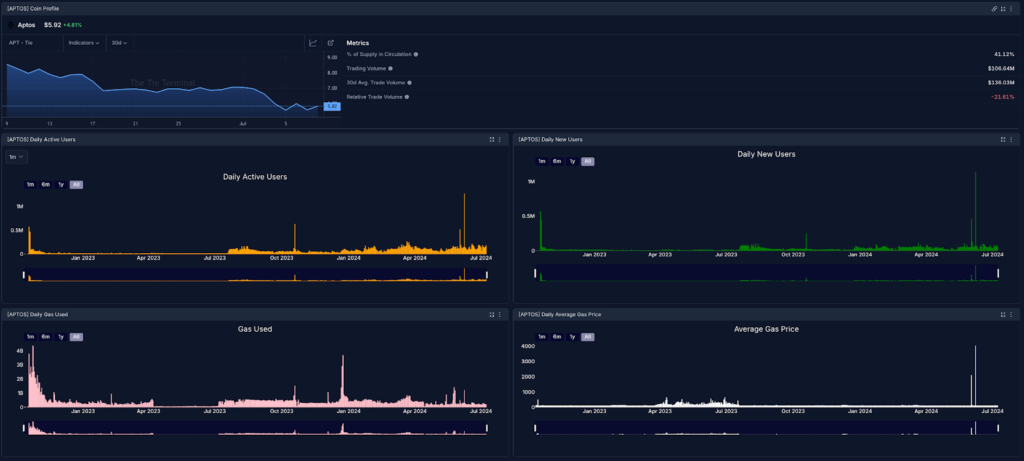
Task: Open the 1m dropdown in Daily Active Users
Action: (x=17, y=157)
